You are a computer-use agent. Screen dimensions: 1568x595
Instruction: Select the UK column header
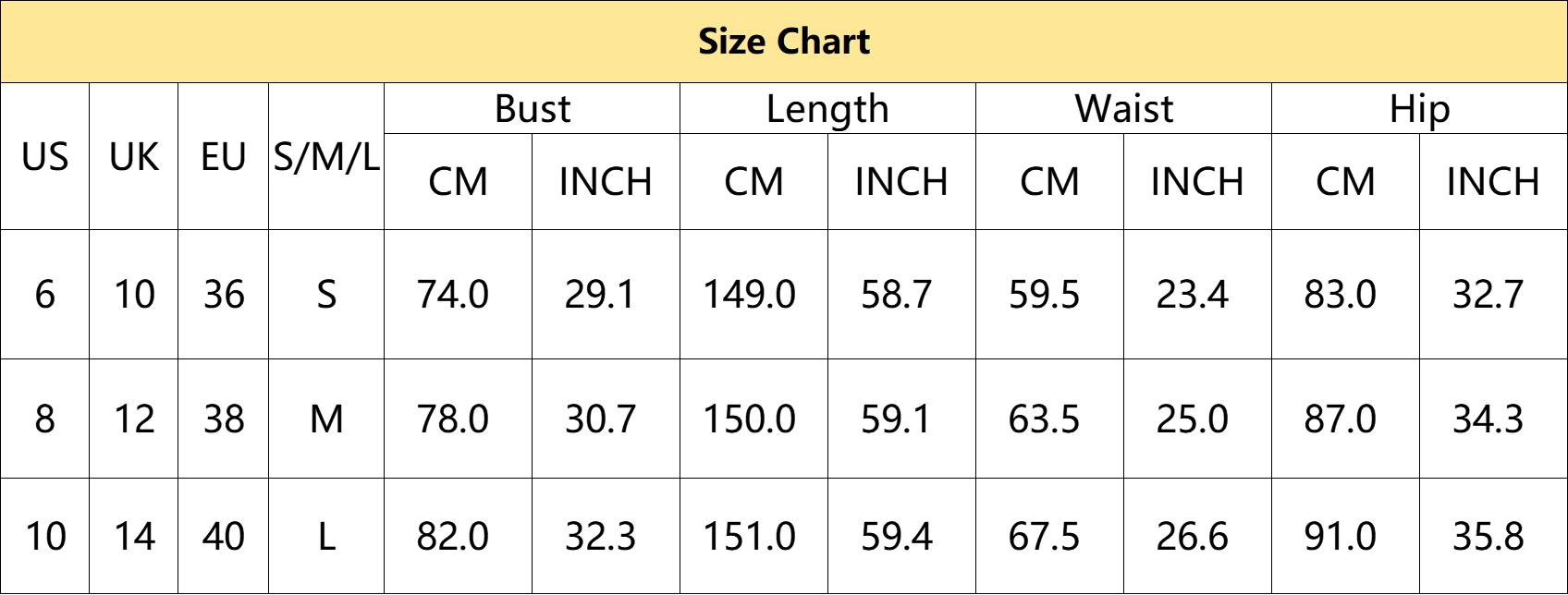point(134,157)
